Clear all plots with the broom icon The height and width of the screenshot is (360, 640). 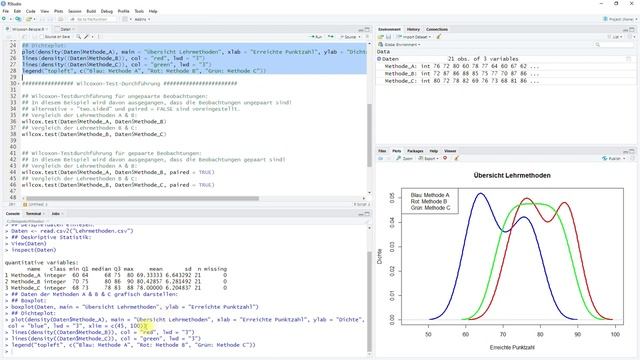pyautogui.click(x=456, y=158)
